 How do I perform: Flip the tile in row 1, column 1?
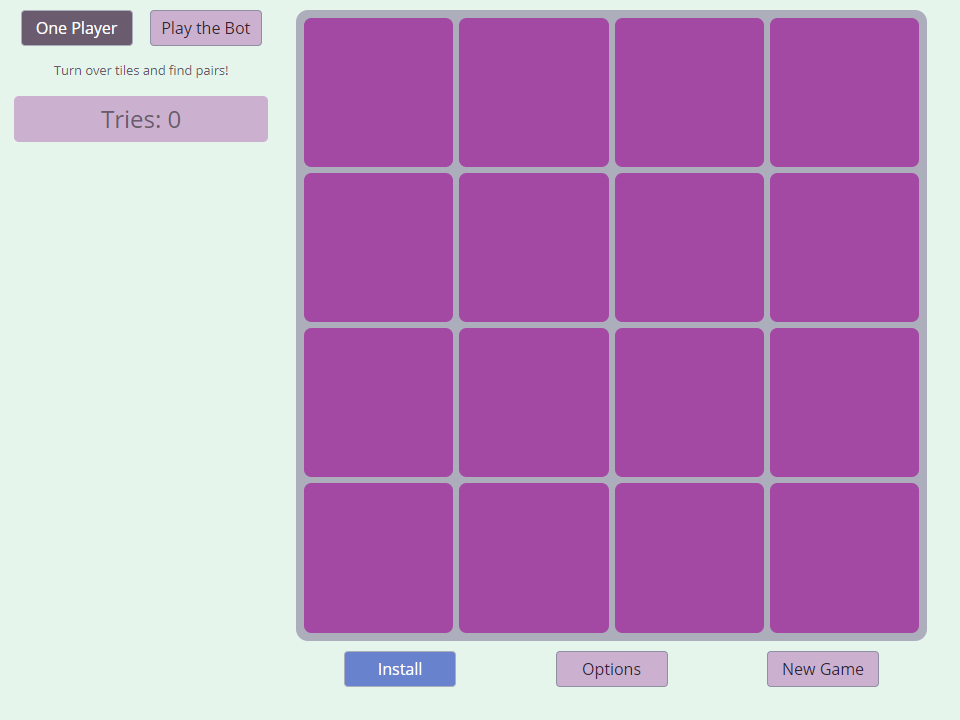[378, 92]
